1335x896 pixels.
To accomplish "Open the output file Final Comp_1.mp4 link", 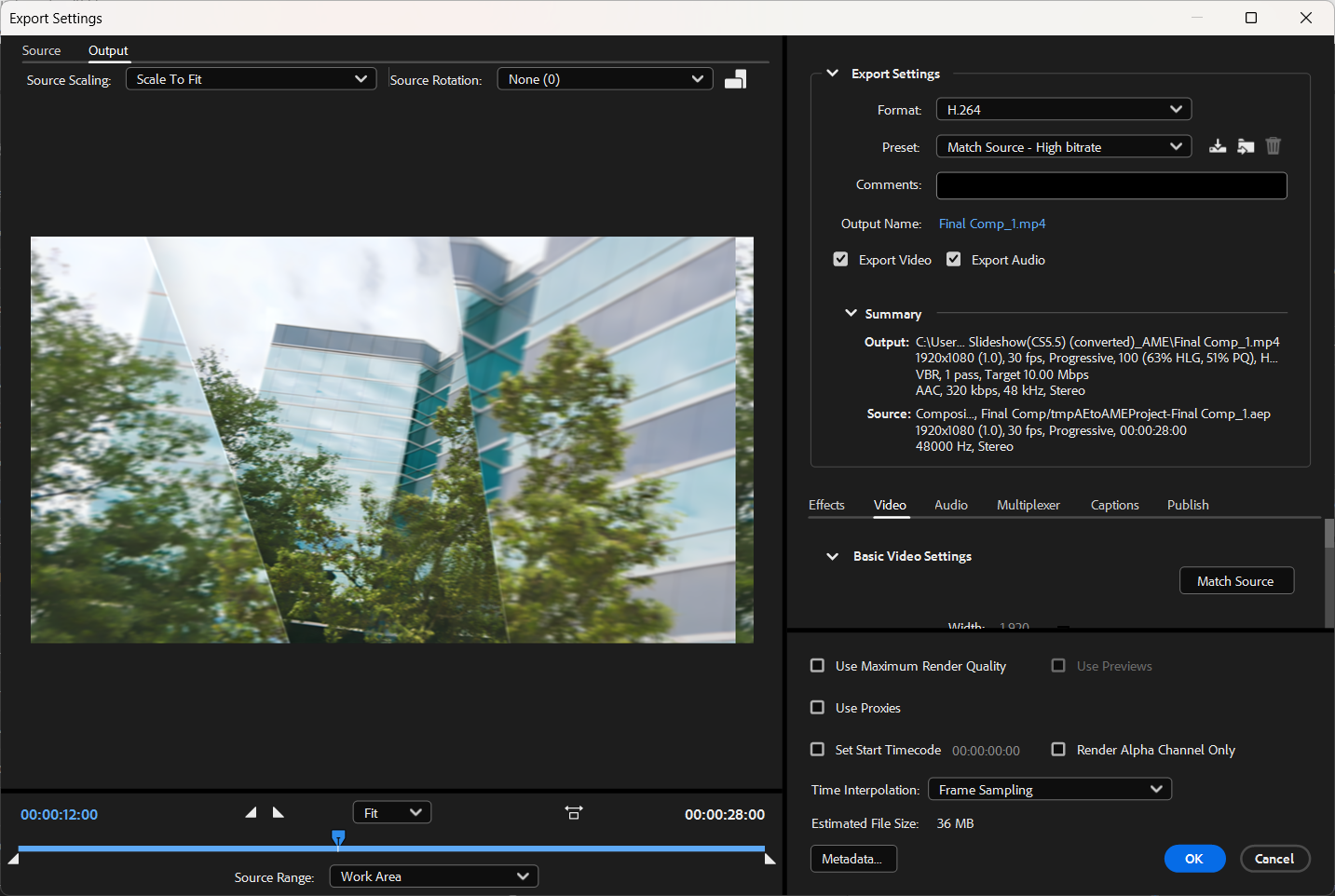I will point(992,224).
